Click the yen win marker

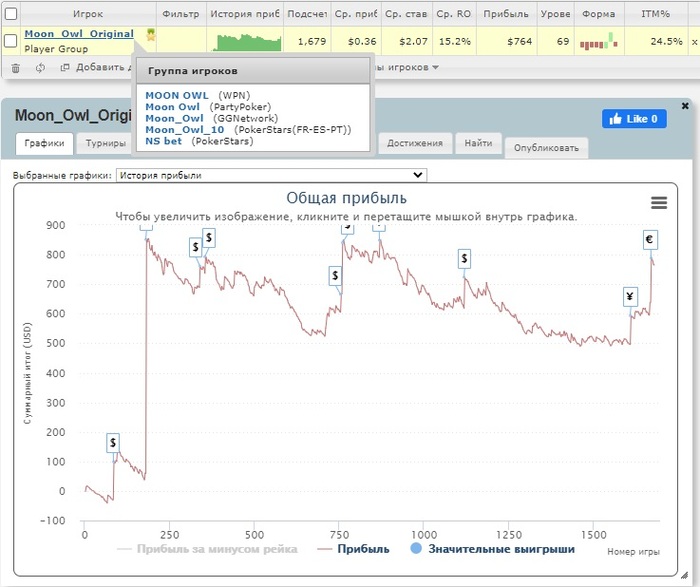point(630,297)
